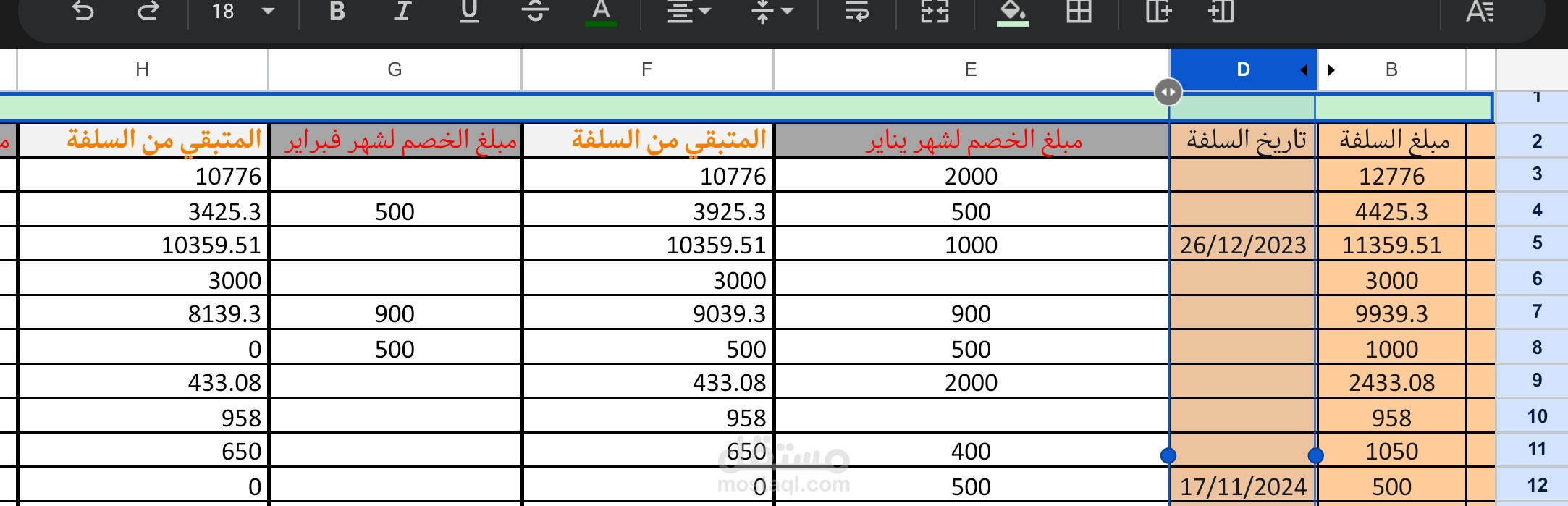Select cell with value 11359.51
This screenshot has width=1568, height=506.
point(1391,245)
